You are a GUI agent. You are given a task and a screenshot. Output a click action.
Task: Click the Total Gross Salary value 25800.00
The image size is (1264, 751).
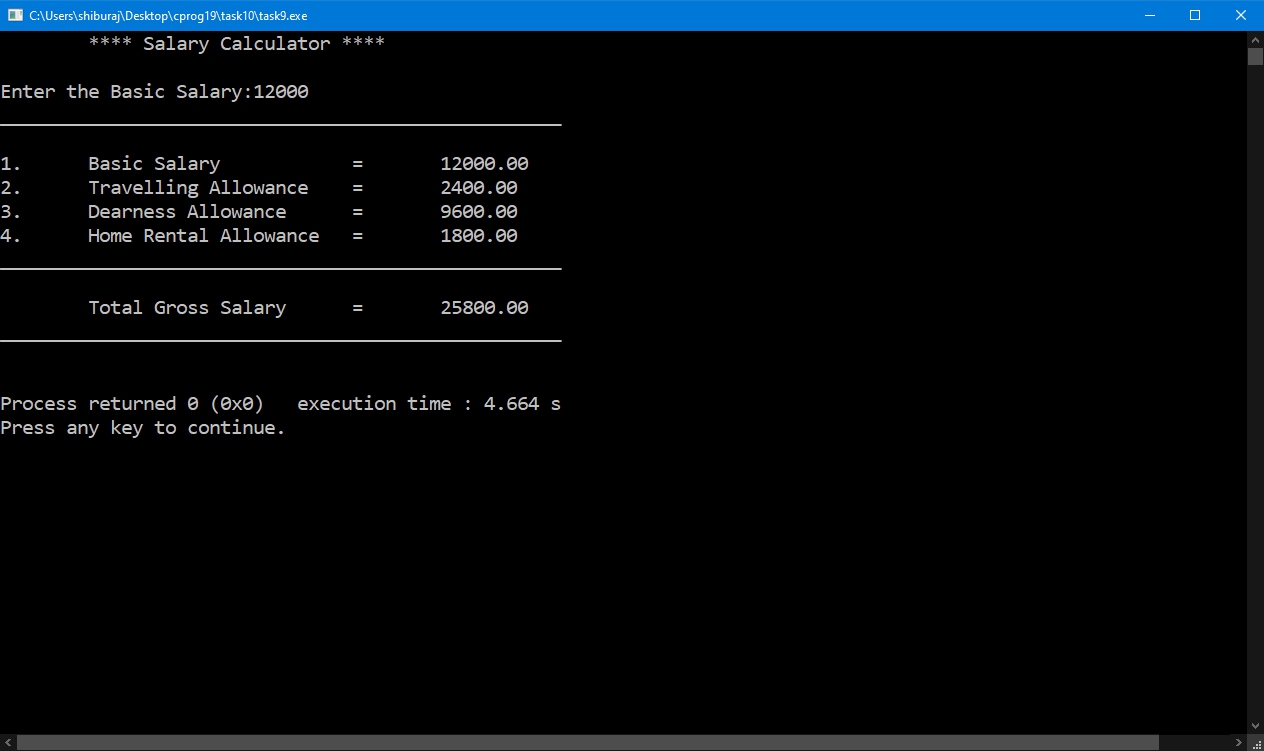(x=484, y=308)
